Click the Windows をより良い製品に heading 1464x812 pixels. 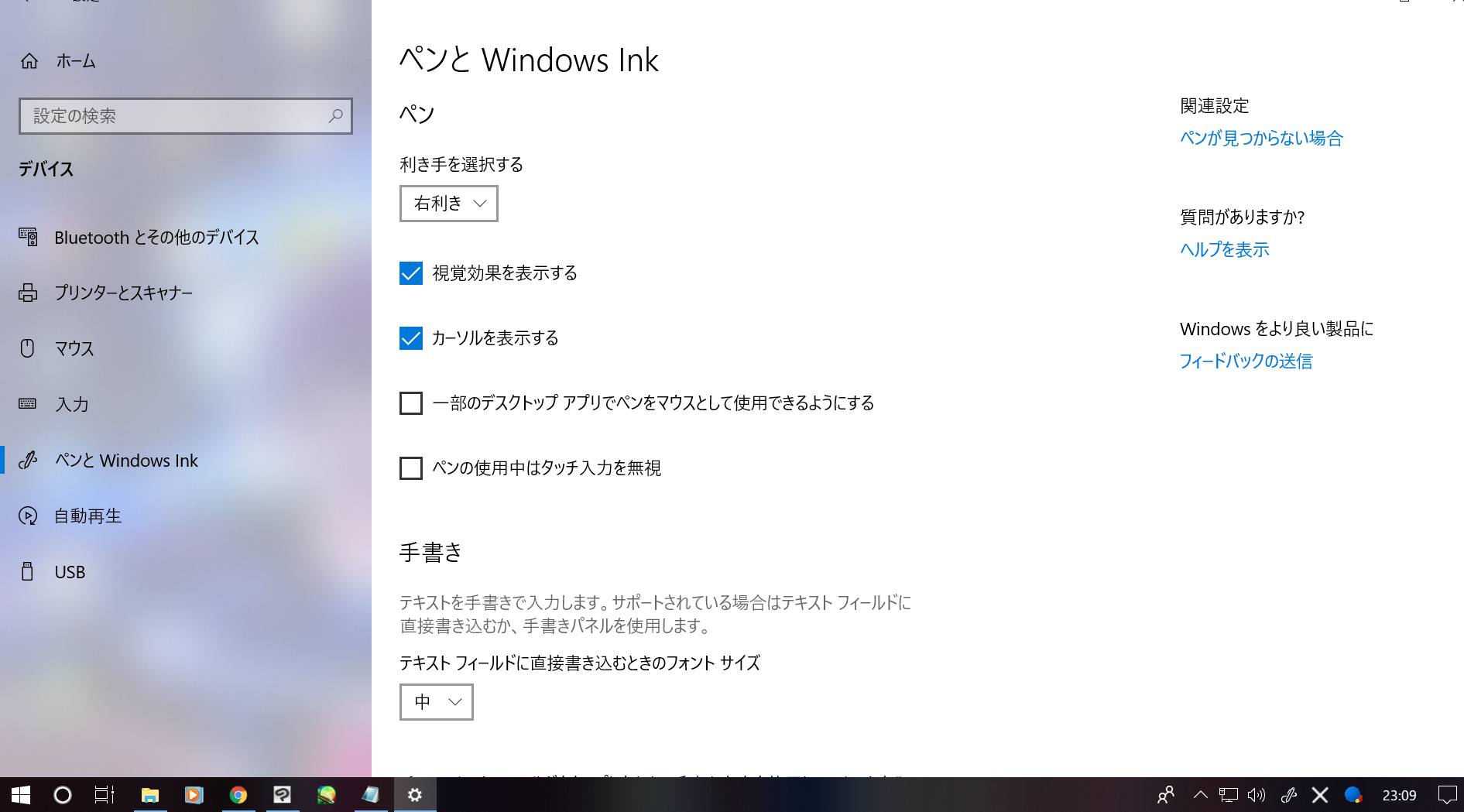coord(1277,329)
